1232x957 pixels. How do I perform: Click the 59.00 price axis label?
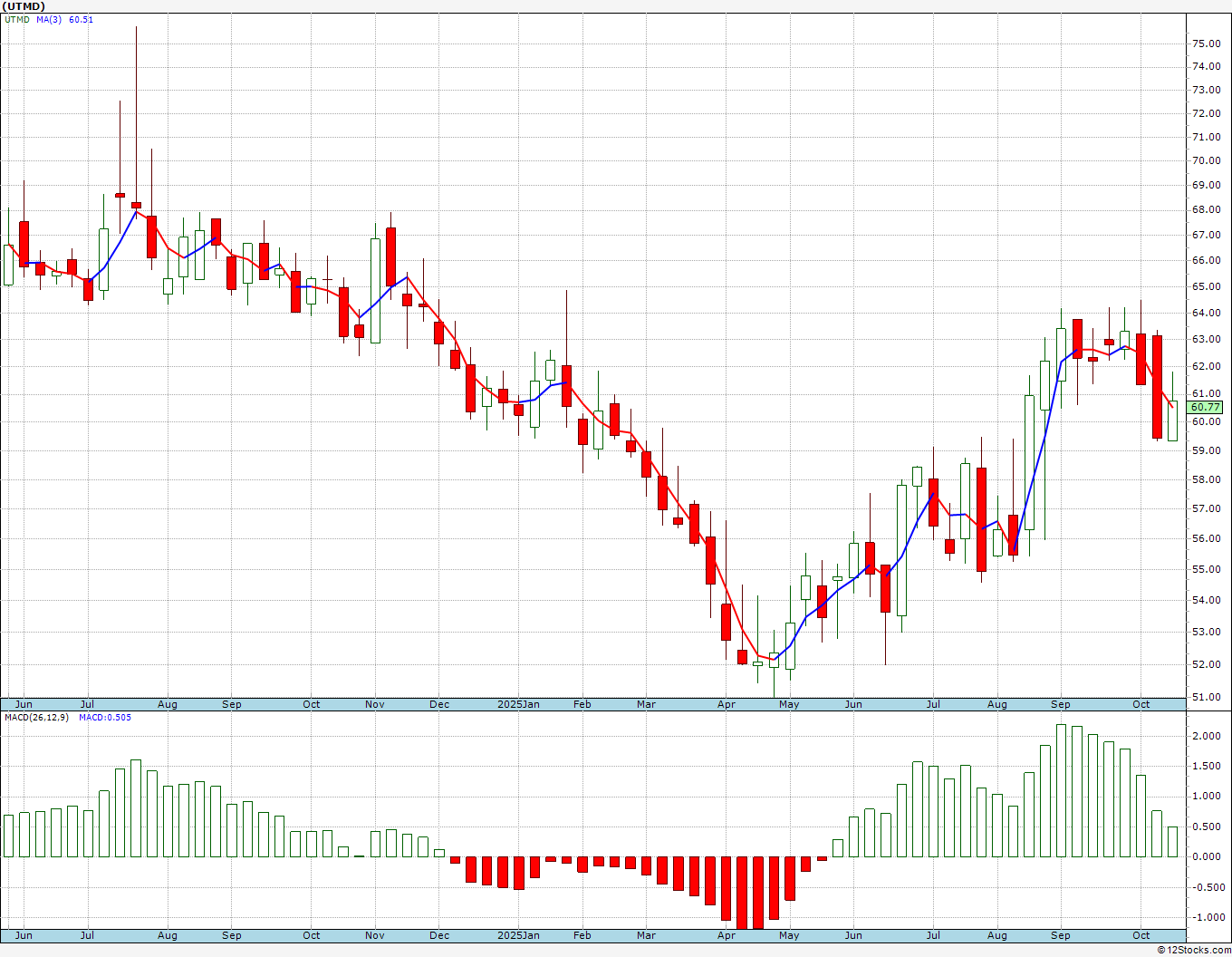tap(1206, 450)
